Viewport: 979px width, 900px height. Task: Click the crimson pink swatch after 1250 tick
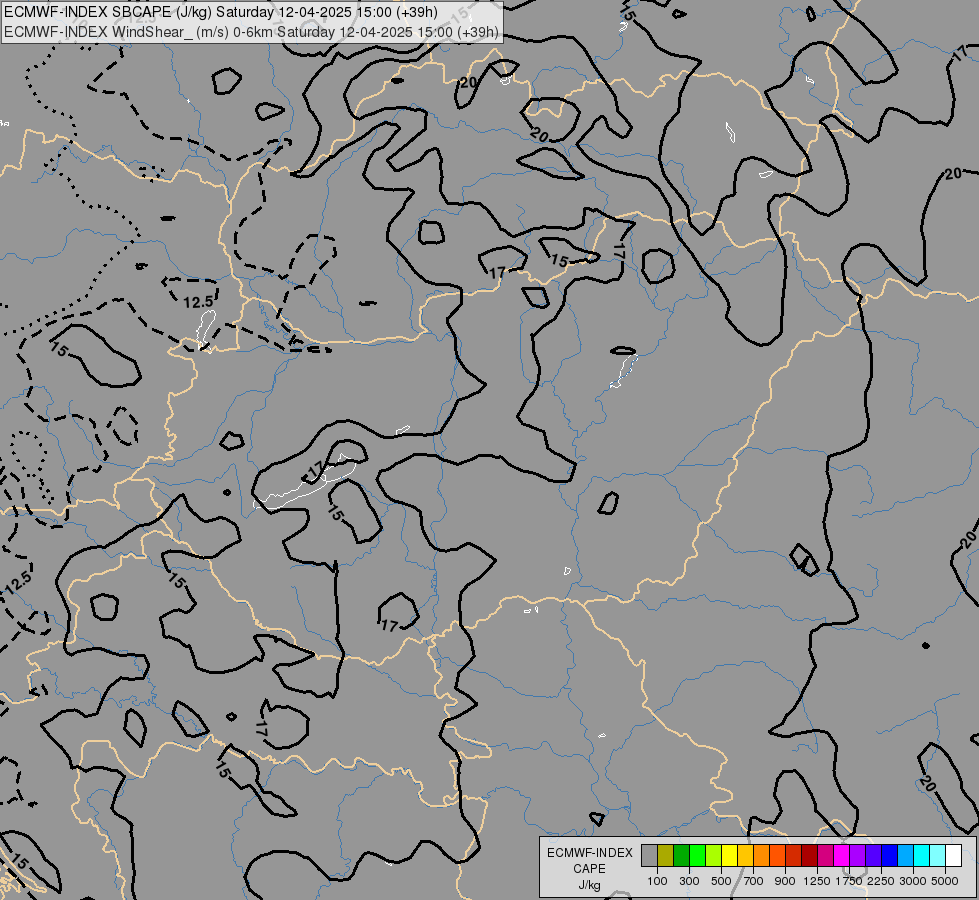[x=825, y=855]
